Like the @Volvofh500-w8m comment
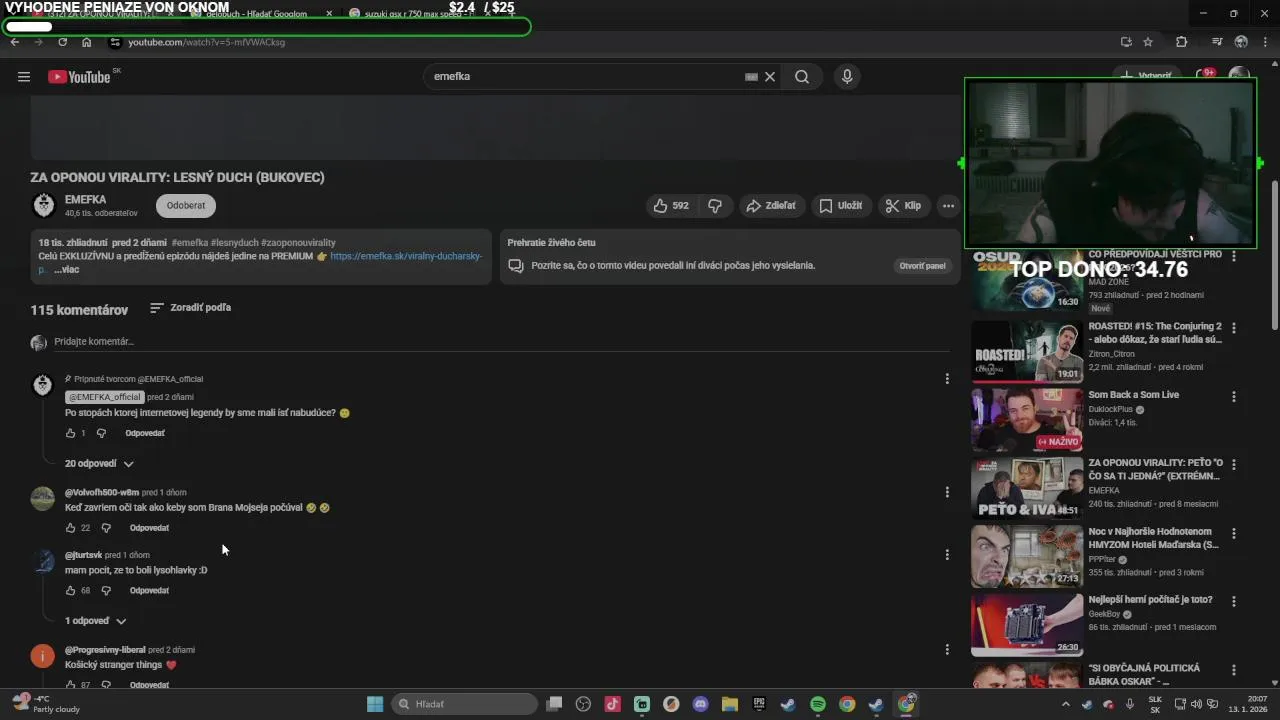This screenshot has height=720, width=1280. (x=70, y=528)
